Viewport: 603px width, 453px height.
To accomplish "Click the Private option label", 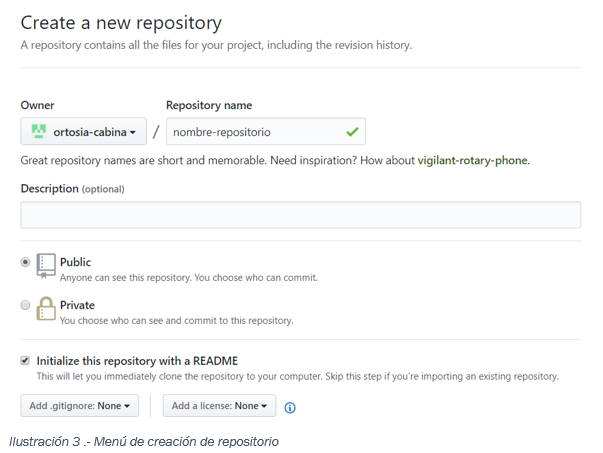I will coord(77,305).
